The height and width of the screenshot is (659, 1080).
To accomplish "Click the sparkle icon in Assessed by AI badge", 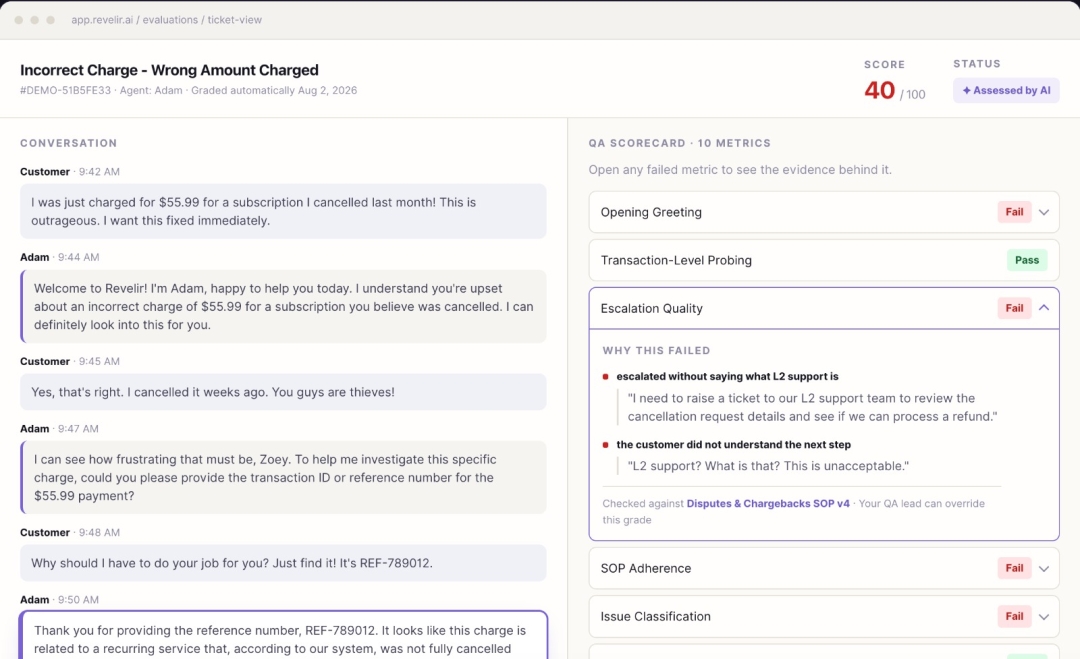I will tap(966, 90).
